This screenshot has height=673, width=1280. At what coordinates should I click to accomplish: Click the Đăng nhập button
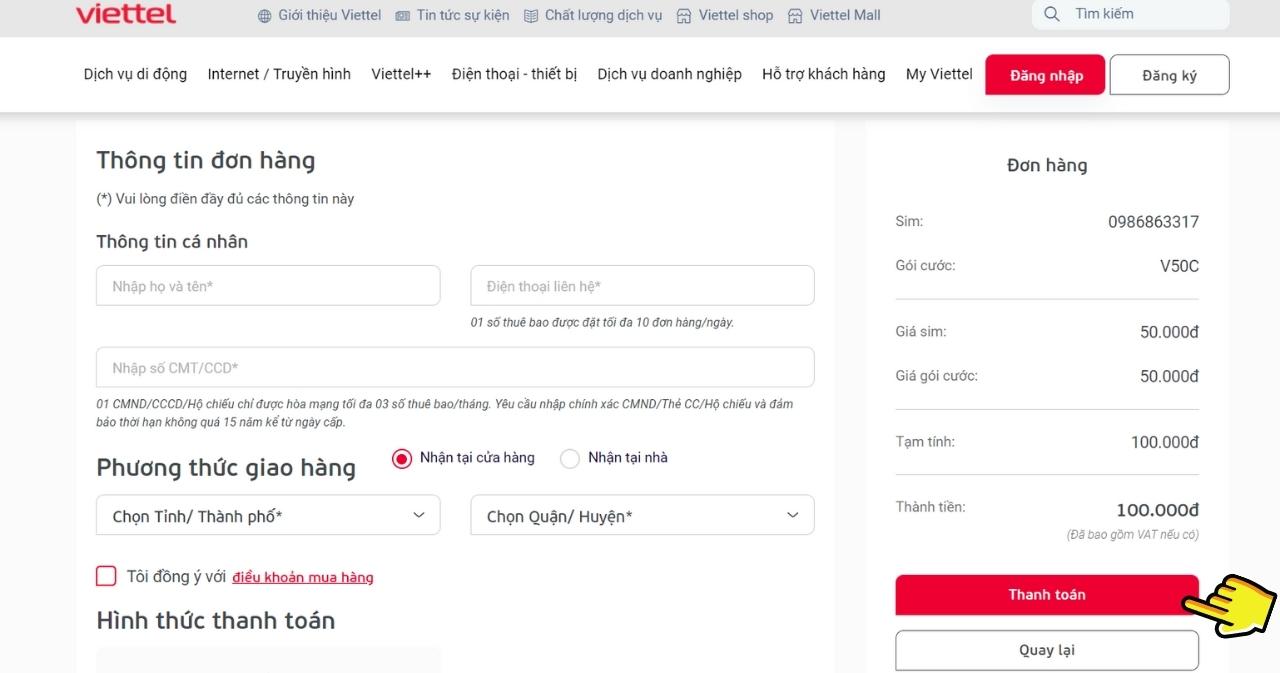click(1046, 75)
